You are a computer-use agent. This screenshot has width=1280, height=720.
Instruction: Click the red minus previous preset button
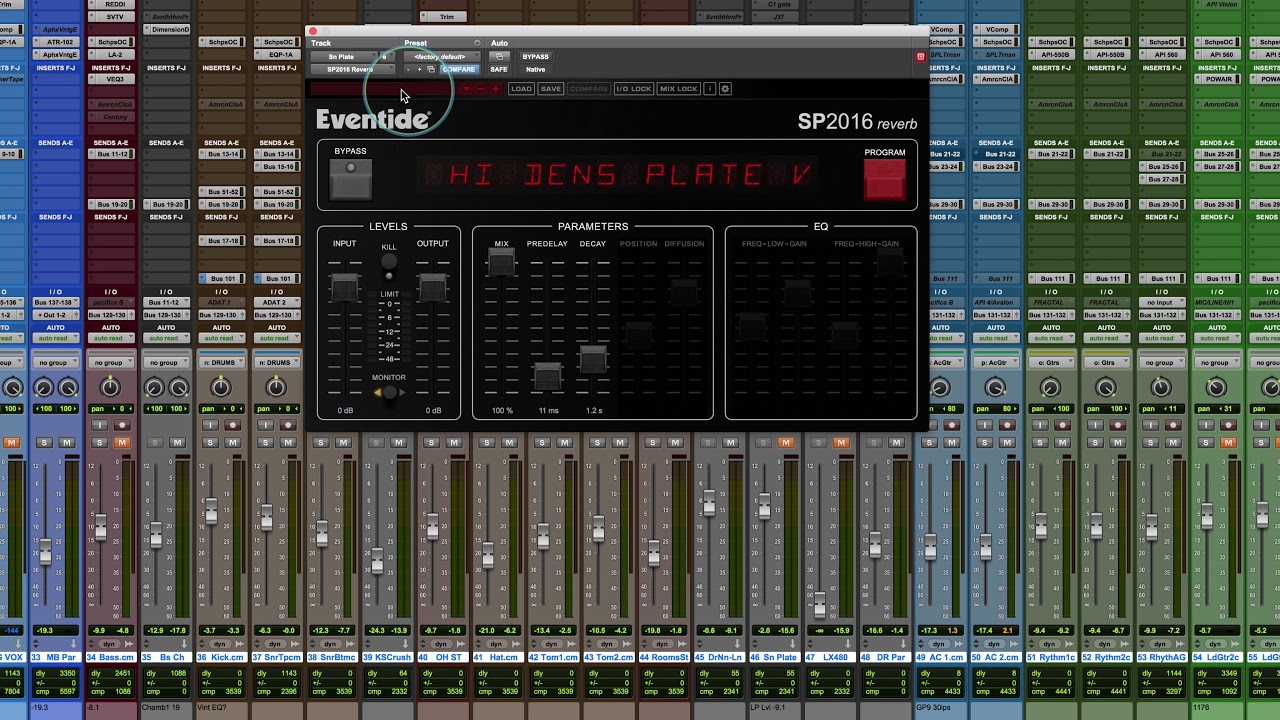point(481,89)
